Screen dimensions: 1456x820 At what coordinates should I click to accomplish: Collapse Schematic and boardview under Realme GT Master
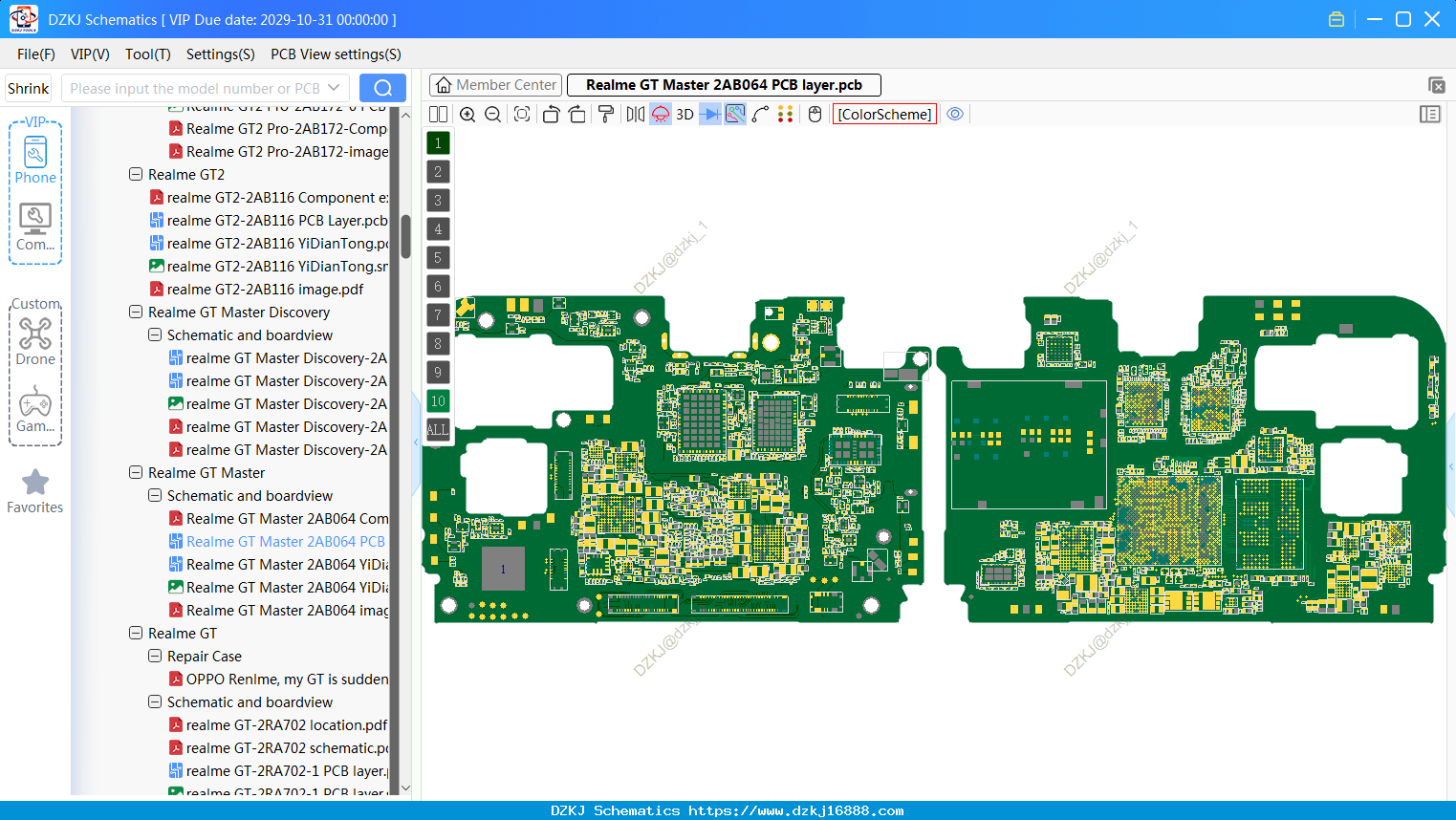tap(155, 496)
